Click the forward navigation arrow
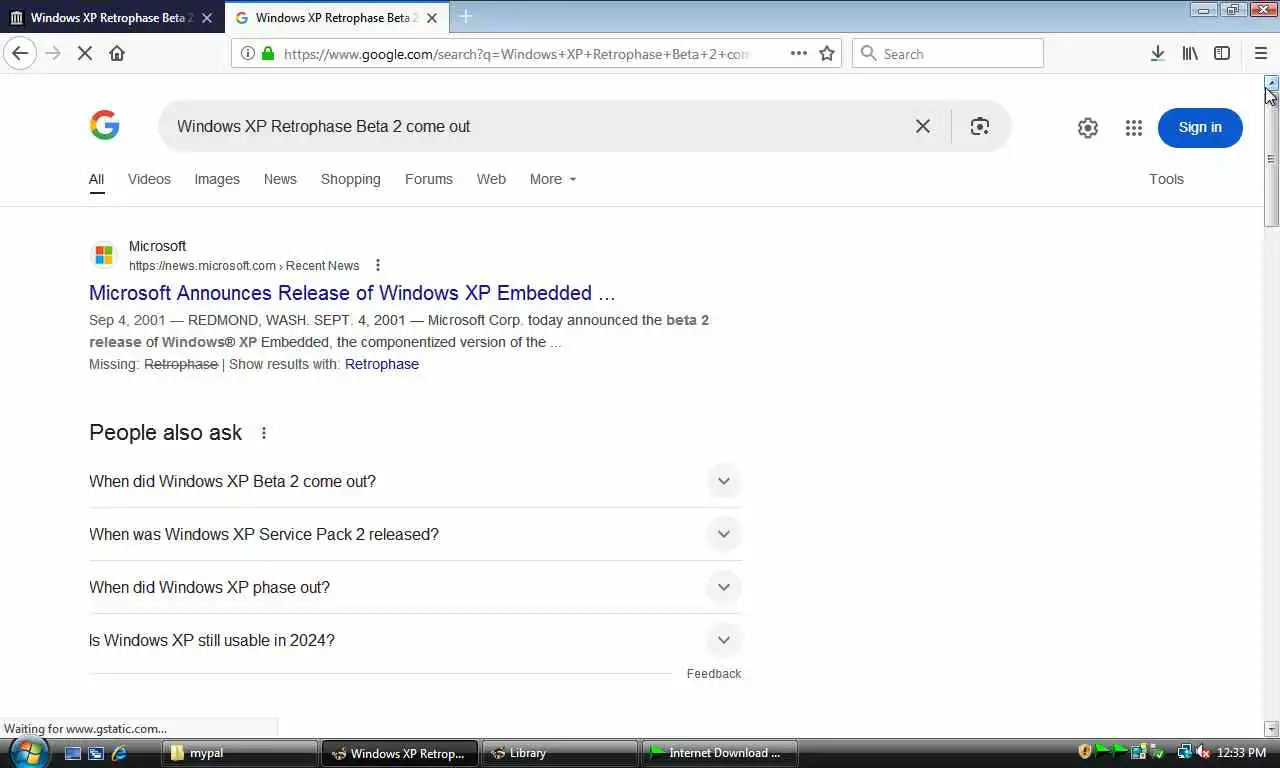 pyautogui.click(x=53, y=53)
